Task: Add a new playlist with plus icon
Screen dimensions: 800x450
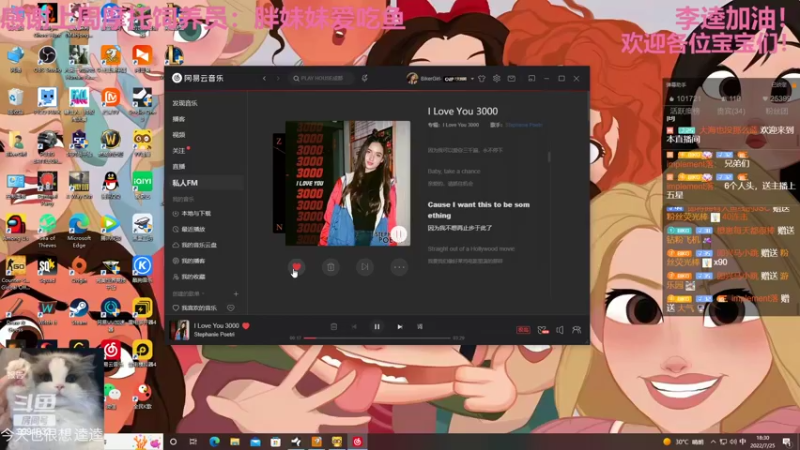Action: (x=236, y=294)
